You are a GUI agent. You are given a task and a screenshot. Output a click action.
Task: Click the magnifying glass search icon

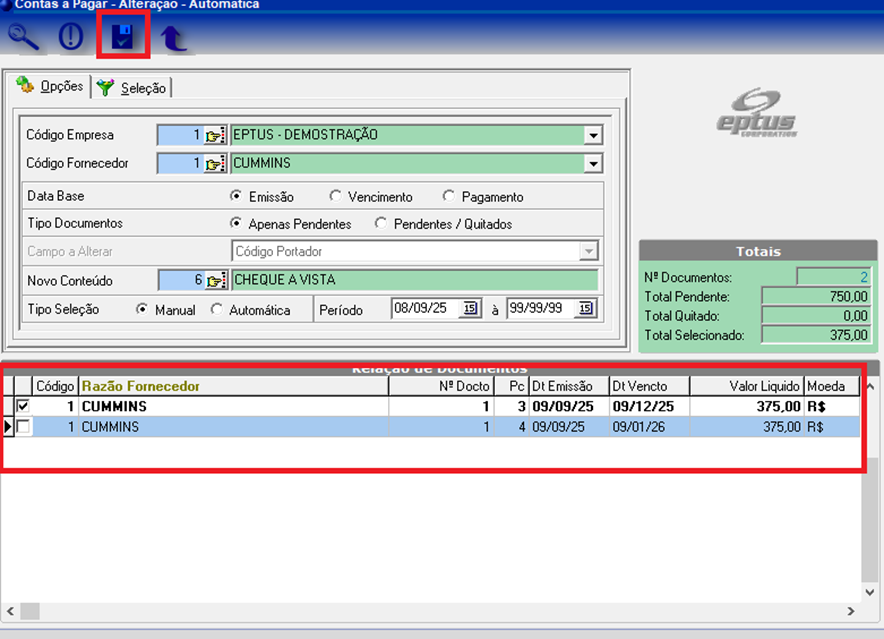click(x=24, y=38)
